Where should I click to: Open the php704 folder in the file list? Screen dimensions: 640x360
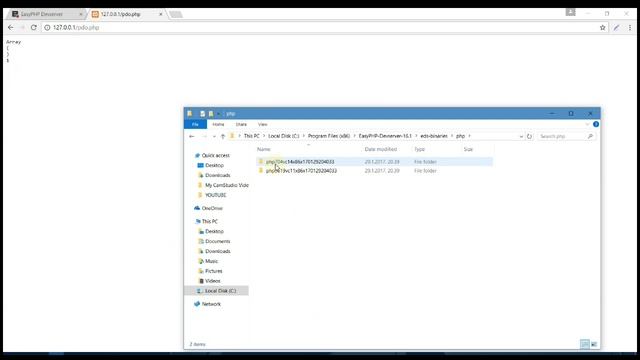coord(300,162)
